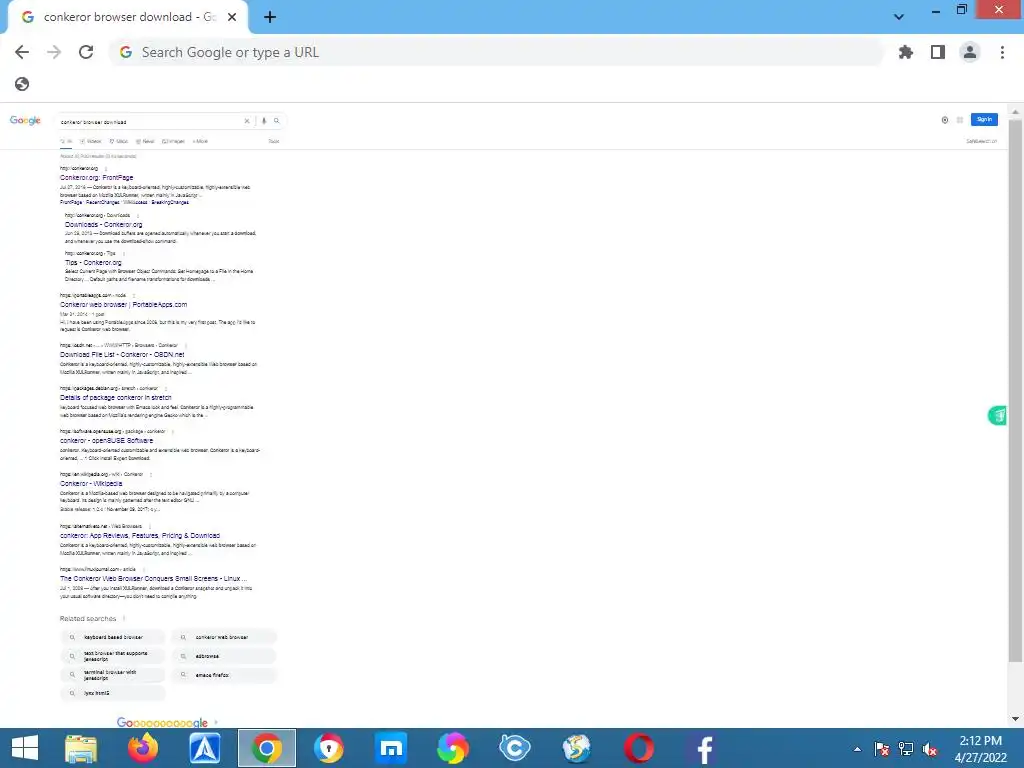Go to next results page arrow
Image resolution: width=1024 pixels, height=768 pixels.
216,722
